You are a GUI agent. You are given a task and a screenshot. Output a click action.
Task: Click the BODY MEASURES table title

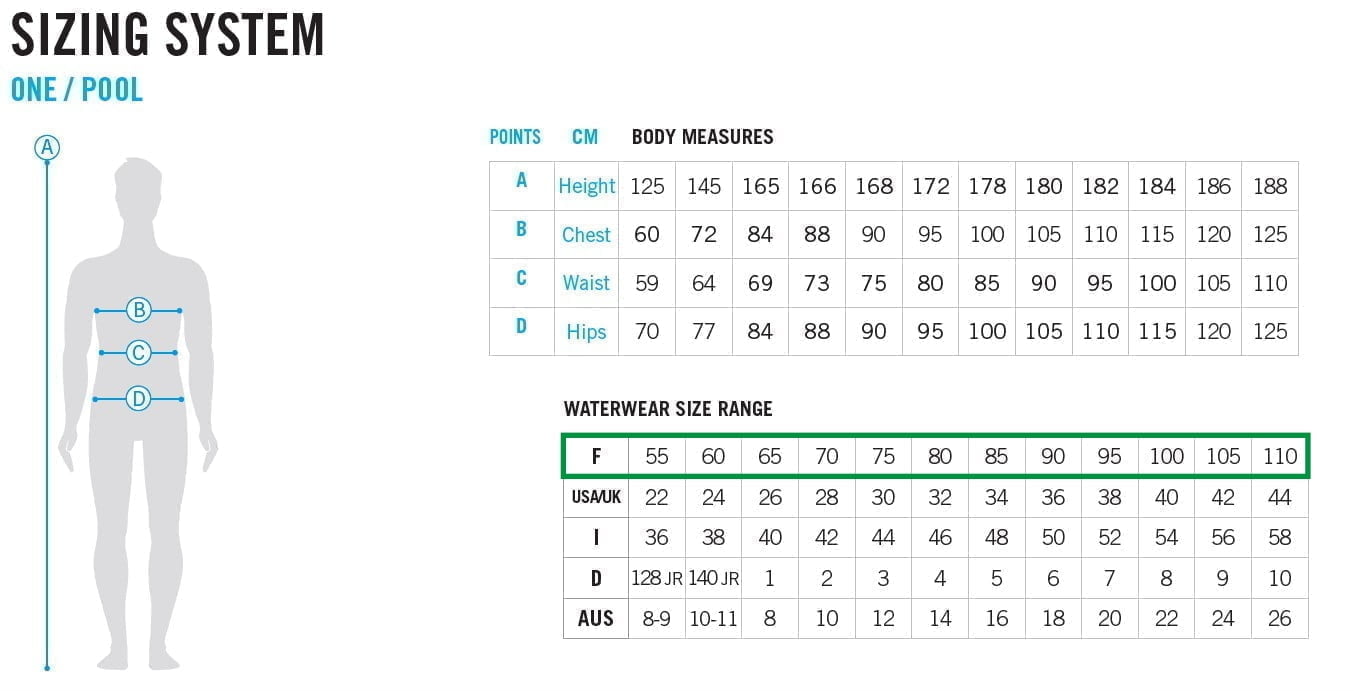[702, 137]
